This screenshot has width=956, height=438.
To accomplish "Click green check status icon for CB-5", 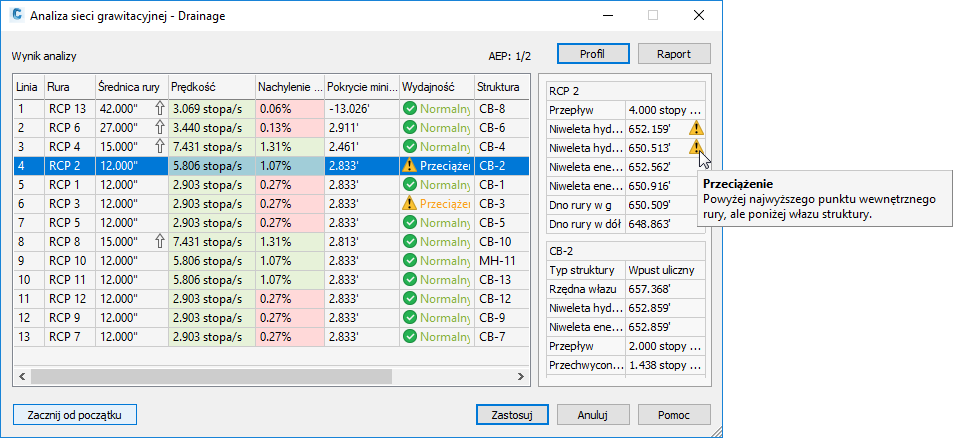I will click(x=410, y=223).
